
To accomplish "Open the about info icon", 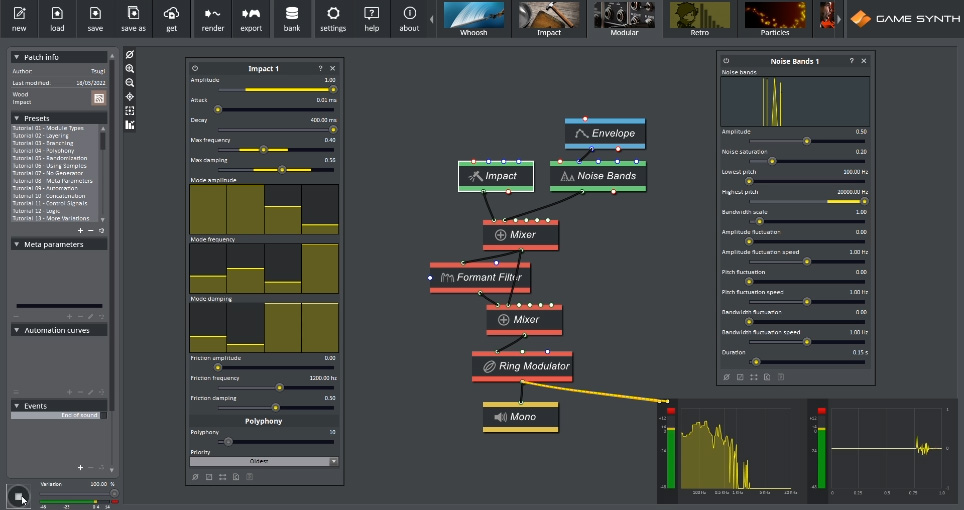I will pos(409,18).
